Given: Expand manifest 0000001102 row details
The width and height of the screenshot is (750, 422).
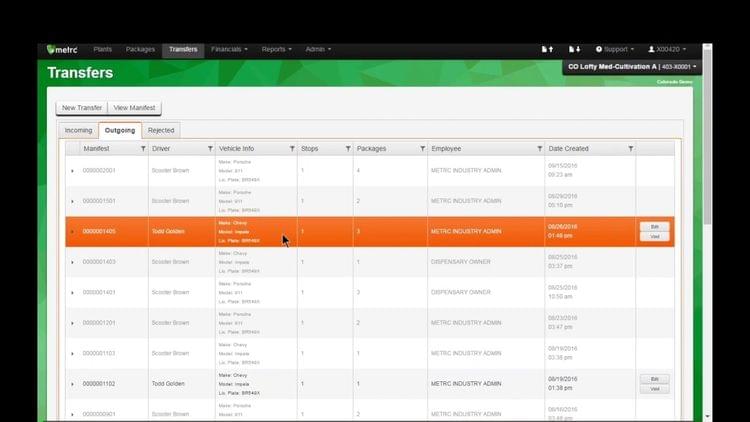Looking at the screenshot, I should pyautogui.click(x=72, y=384).
